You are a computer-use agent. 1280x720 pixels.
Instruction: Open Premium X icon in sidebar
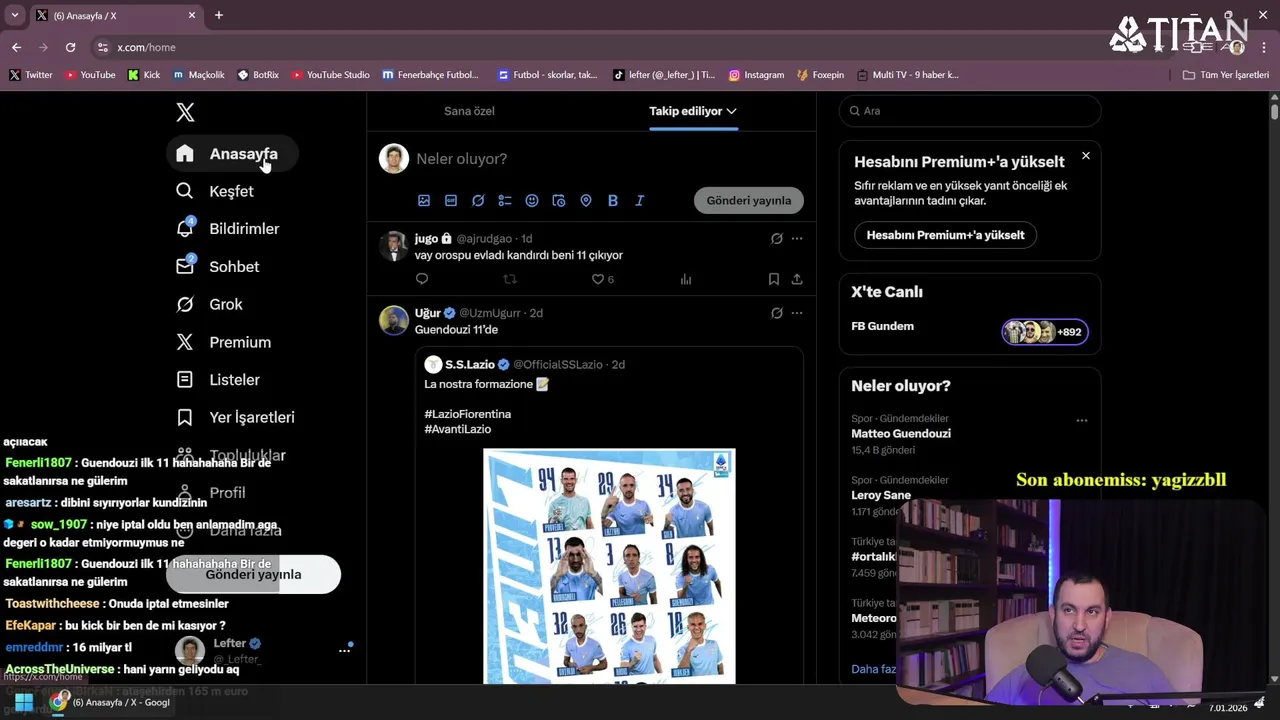click(x=185, y=342)
